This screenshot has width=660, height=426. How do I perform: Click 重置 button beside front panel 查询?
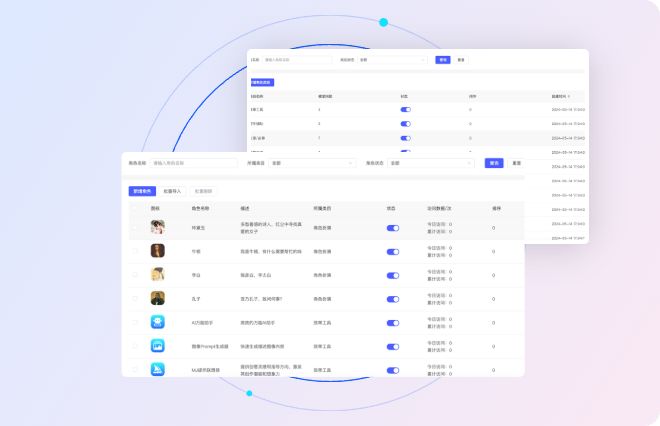[516, 163]
